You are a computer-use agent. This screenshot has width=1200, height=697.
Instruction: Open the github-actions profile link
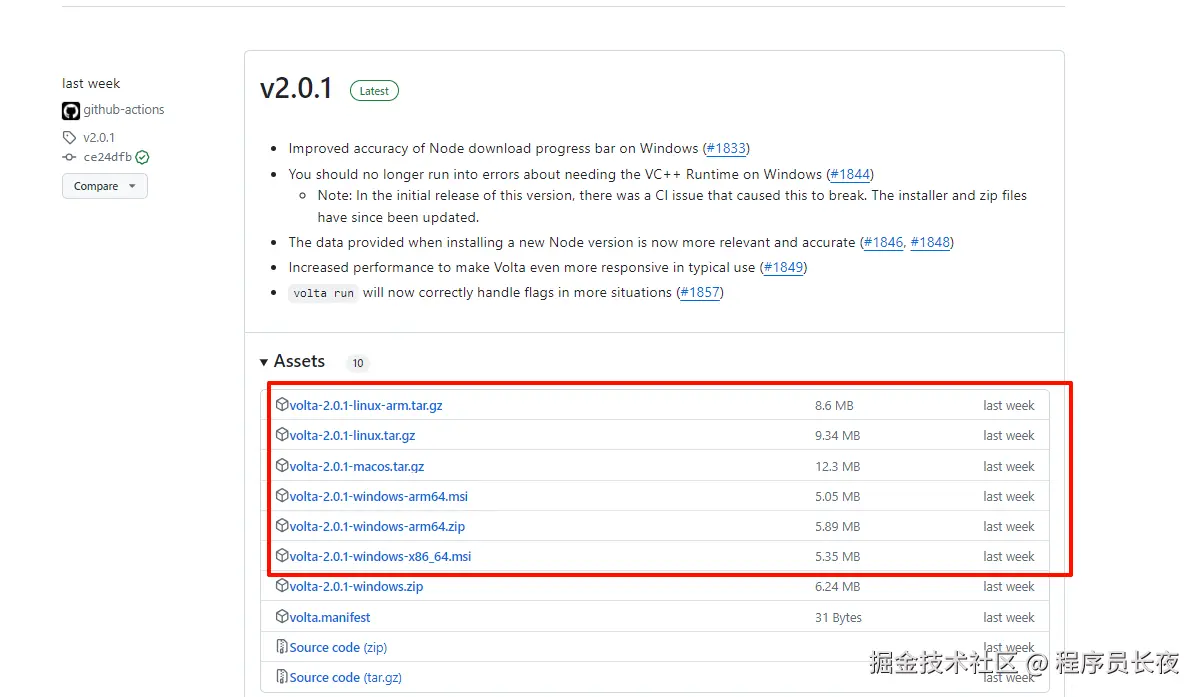(x=124, y=110)
